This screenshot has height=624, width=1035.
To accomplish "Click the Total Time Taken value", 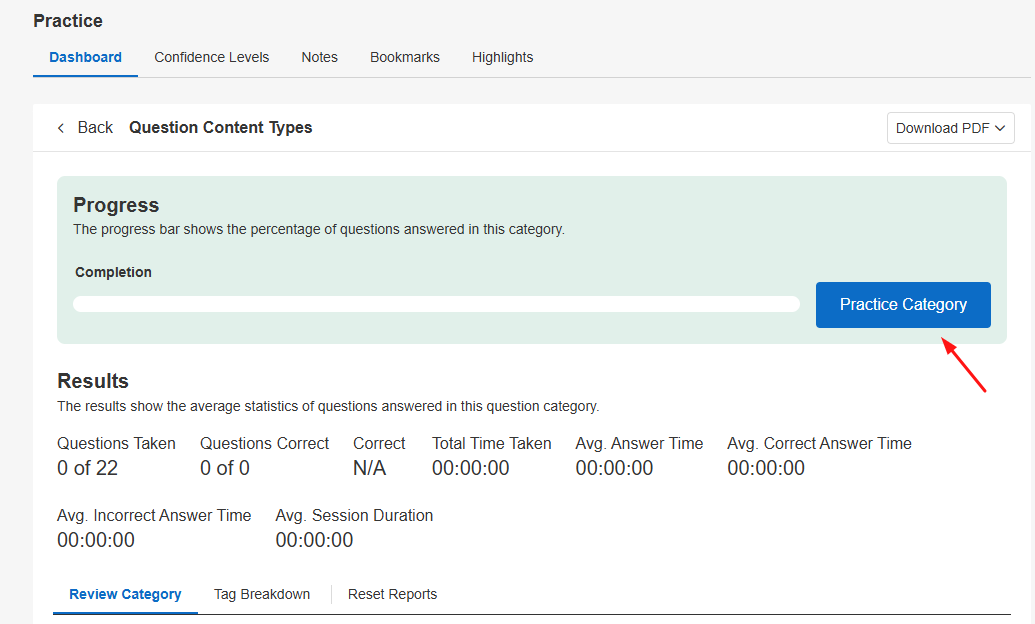I will [470, 468].
